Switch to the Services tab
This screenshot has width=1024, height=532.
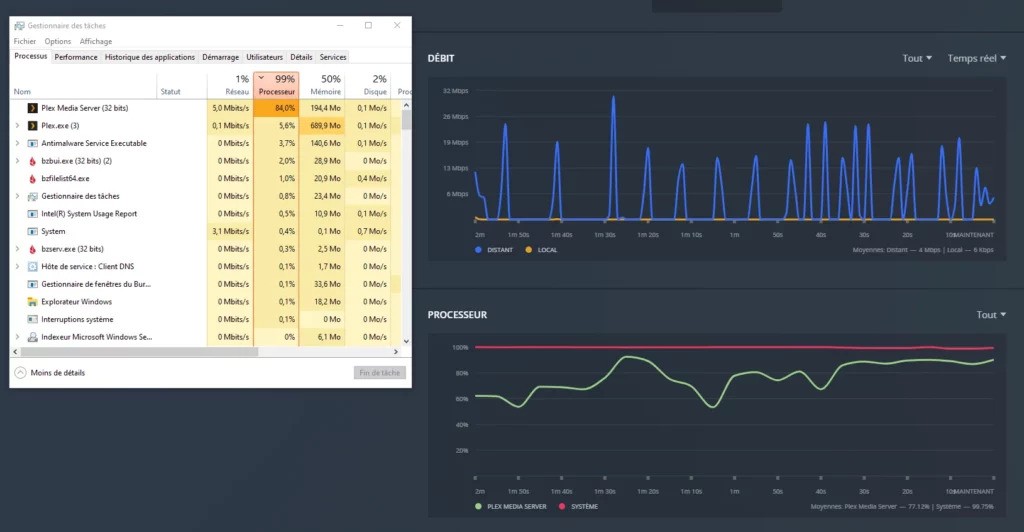pyautogui.click(x=332, y=57)
